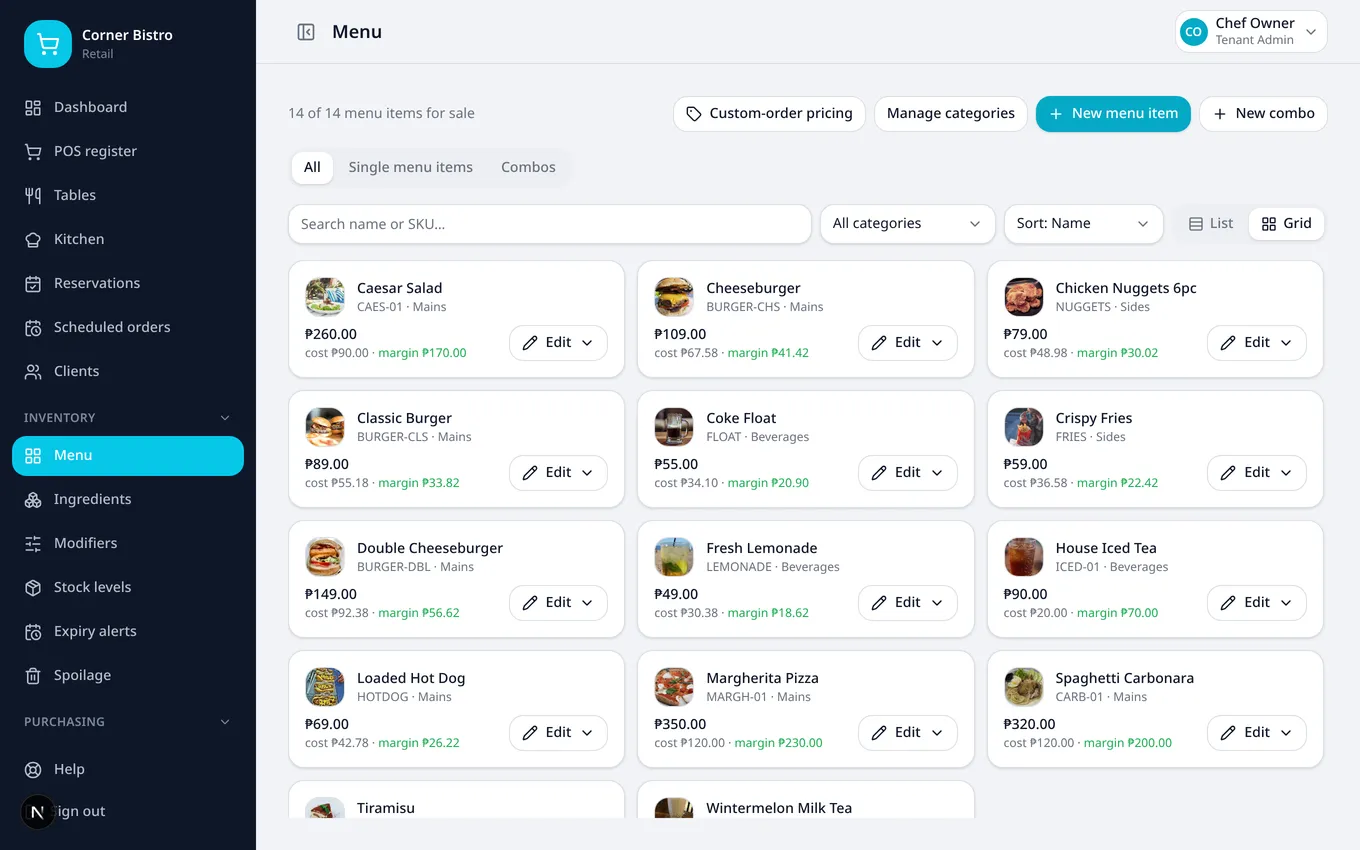Switch to List view
This screenshot has width=1360, height=850.
(x=1210, y=224)
